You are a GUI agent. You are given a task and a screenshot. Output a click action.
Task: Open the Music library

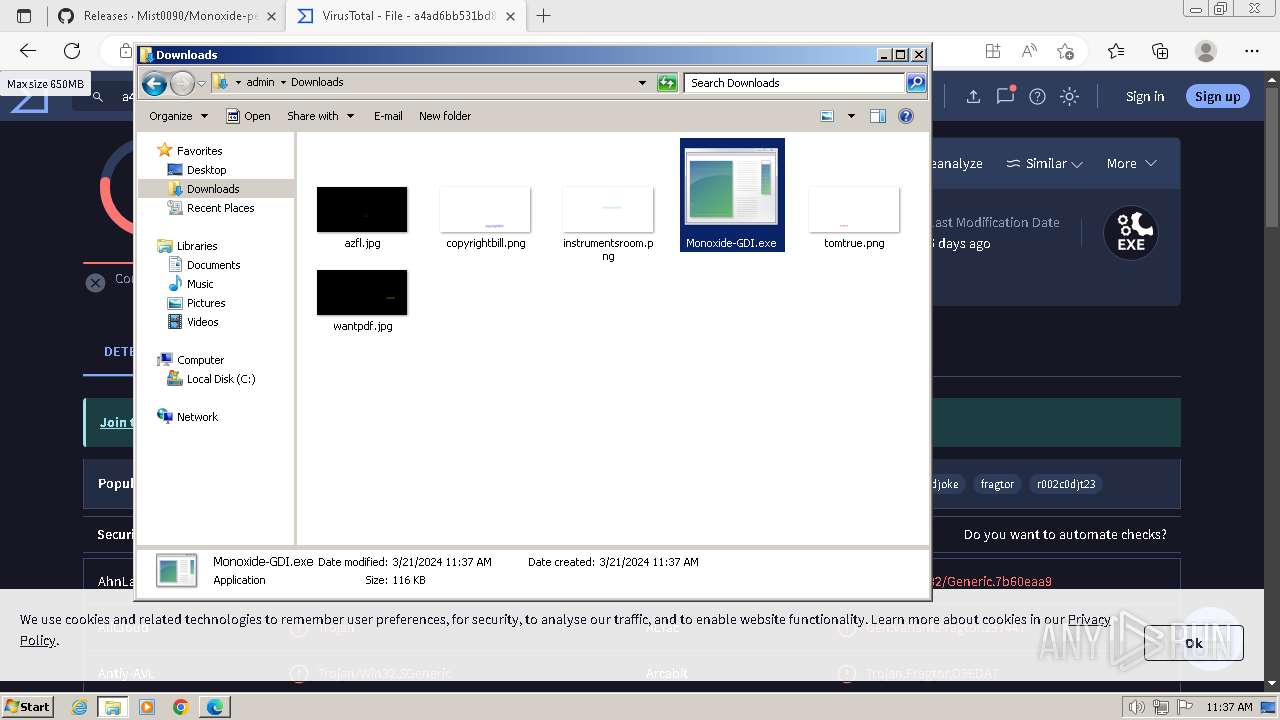(x=200, y=284)
